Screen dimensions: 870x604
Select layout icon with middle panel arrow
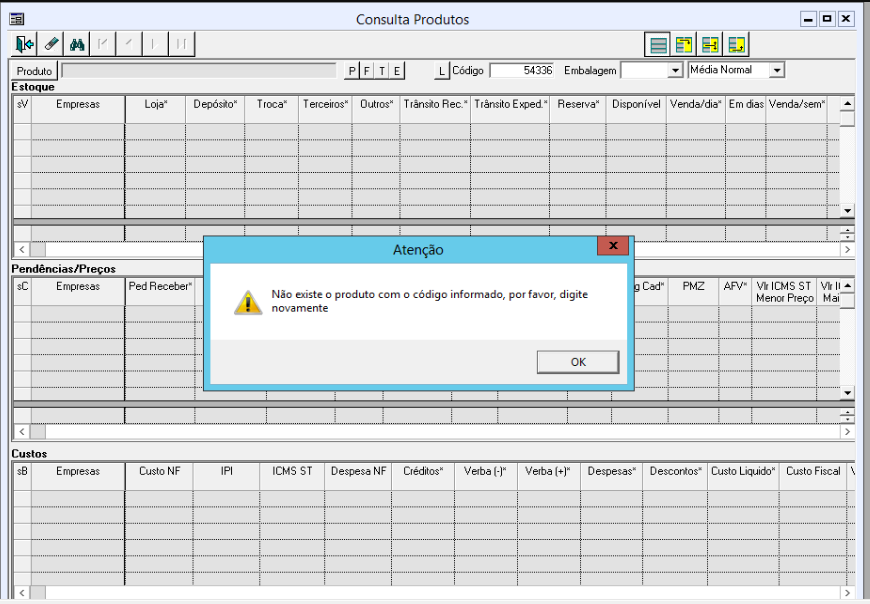pyautogui.click(x=710, y=44)
